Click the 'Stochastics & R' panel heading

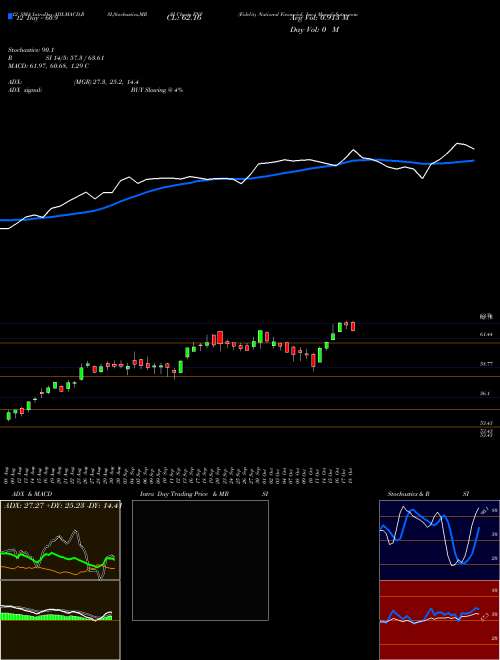(x=408, y=494)
